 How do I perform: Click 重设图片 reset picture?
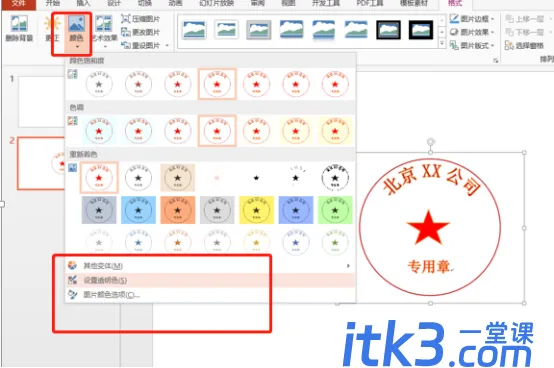click(140, 45)
